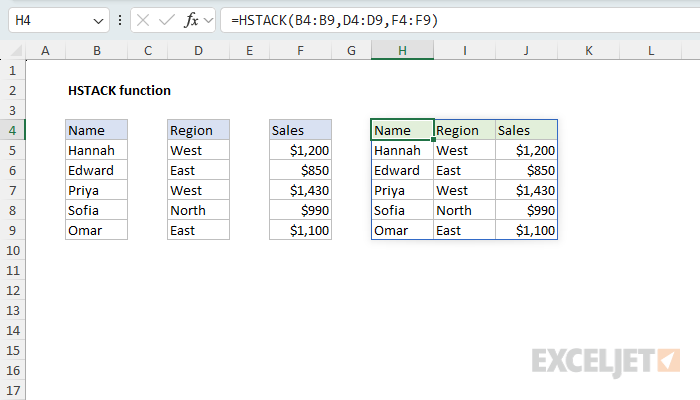The image size is (700, 400).
Task: Click '$1,430' in column J
Action: (x=526, y=191)
